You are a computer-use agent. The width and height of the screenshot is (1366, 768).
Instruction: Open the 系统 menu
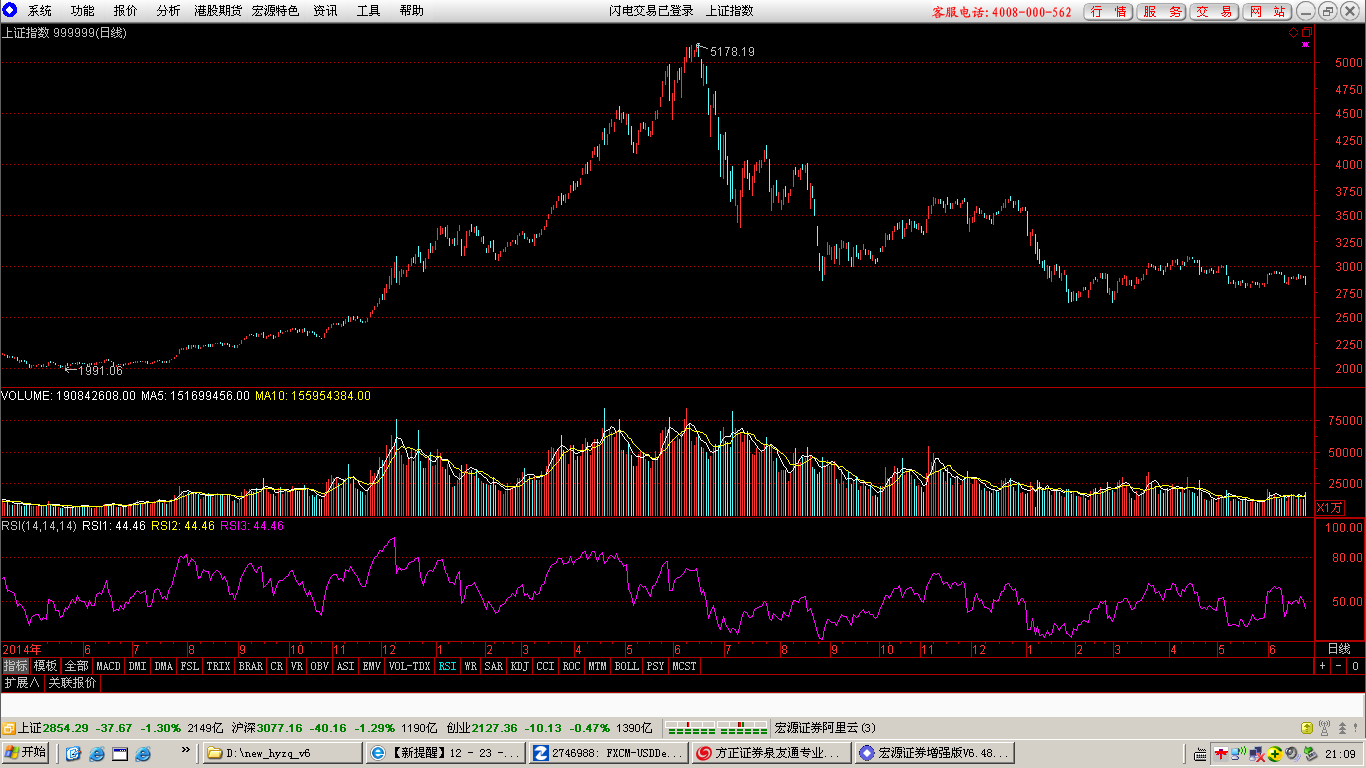[x=40, y=11]
